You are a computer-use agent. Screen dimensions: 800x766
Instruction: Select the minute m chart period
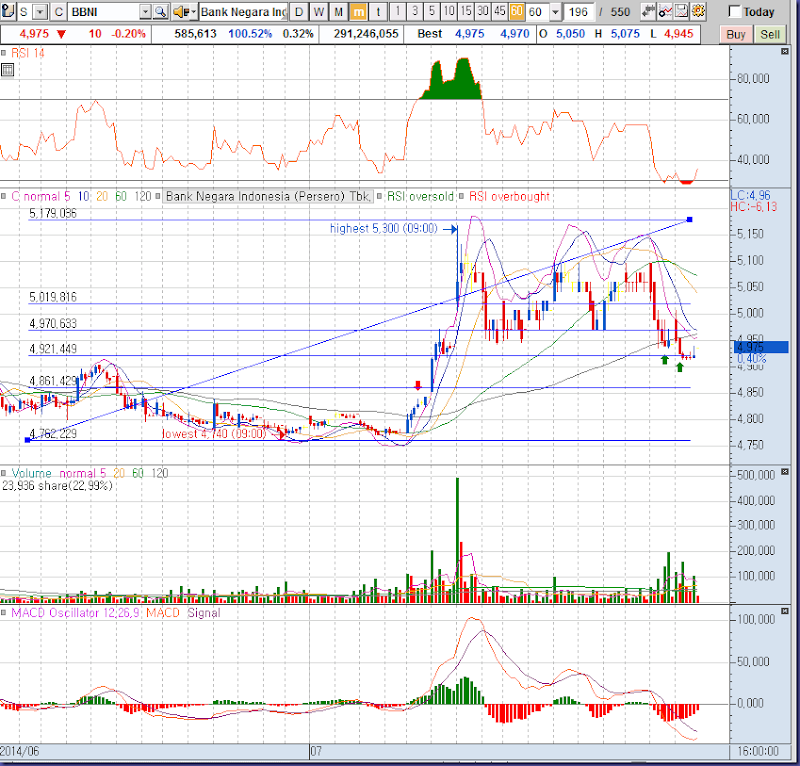(x=359, y=12)
